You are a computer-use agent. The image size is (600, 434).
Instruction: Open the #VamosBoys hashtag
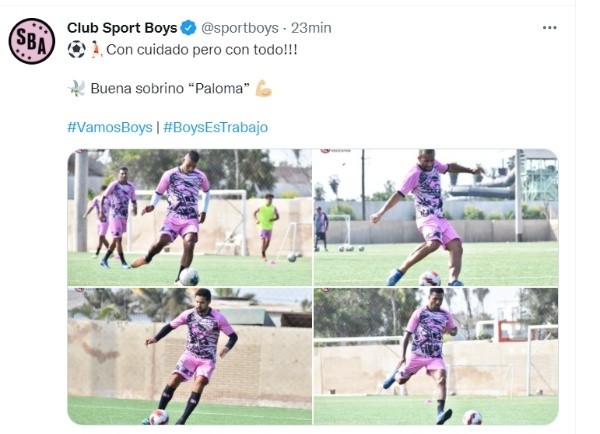point(110,127)
